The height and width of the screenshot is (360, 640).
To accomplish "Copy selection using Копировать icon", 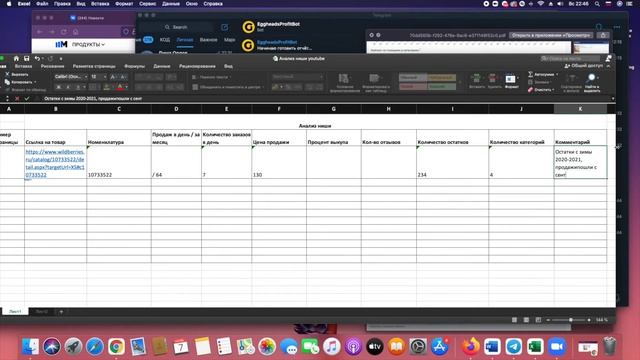I will (x=7, y=82).
